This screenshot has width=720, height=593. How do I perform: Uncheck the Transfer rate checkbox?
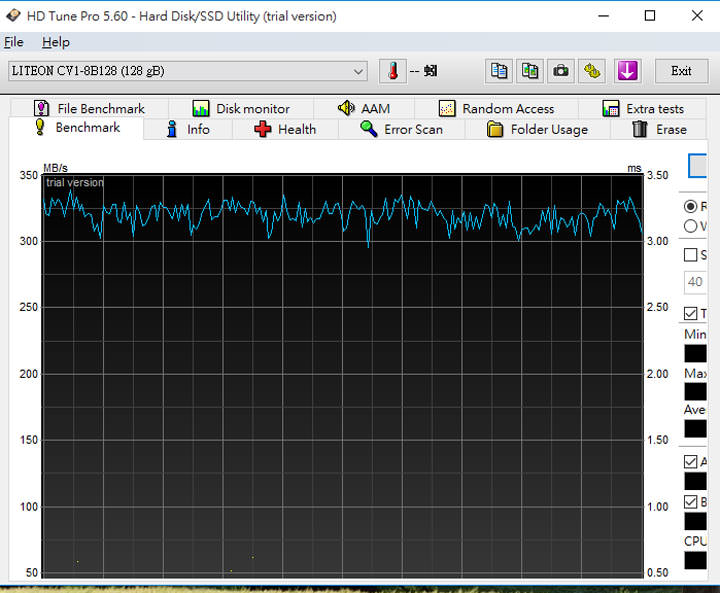coord(691,314)
